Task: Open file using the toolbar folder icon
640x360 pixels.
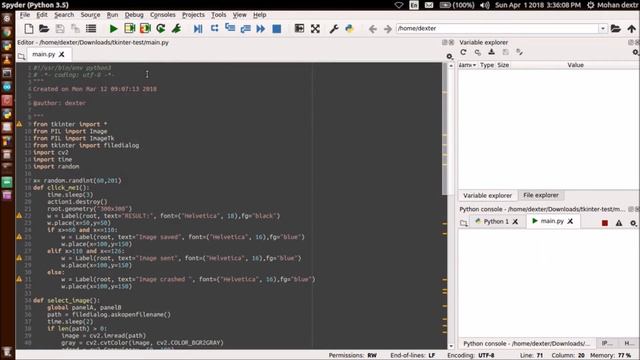Action: [x=44, y=29]
